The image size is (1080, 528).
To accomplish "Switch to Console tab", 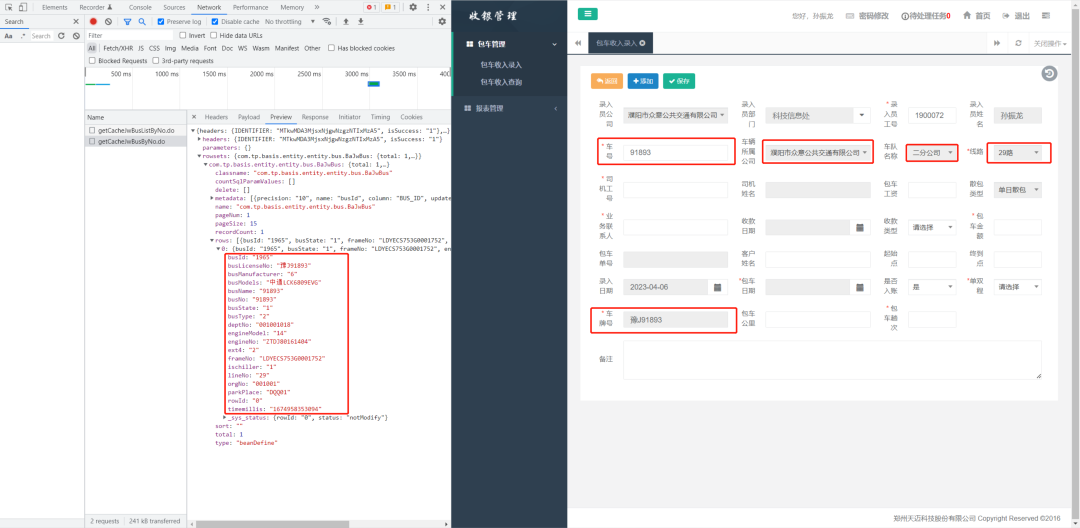I will (x=140, y=7).
